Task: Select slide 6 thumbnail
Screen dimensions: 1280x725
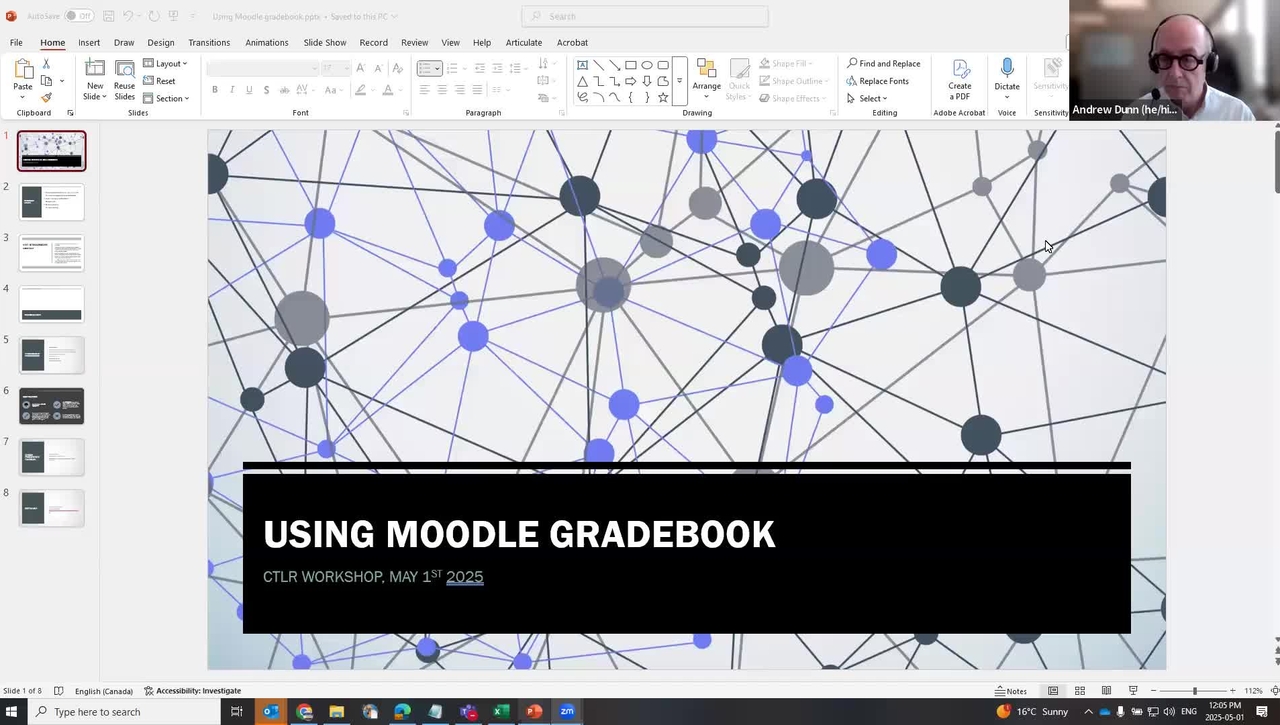Action: 52,406
